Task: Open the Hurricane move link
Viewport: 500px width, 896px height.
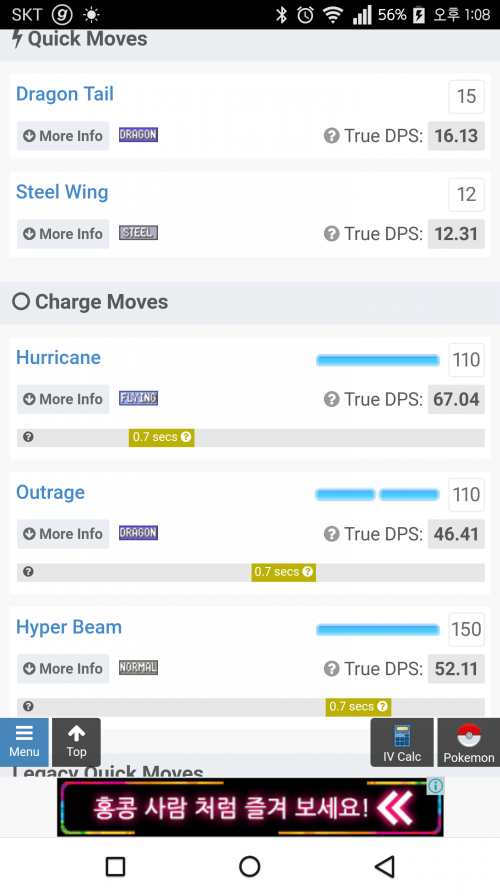Action: [58, 358]
